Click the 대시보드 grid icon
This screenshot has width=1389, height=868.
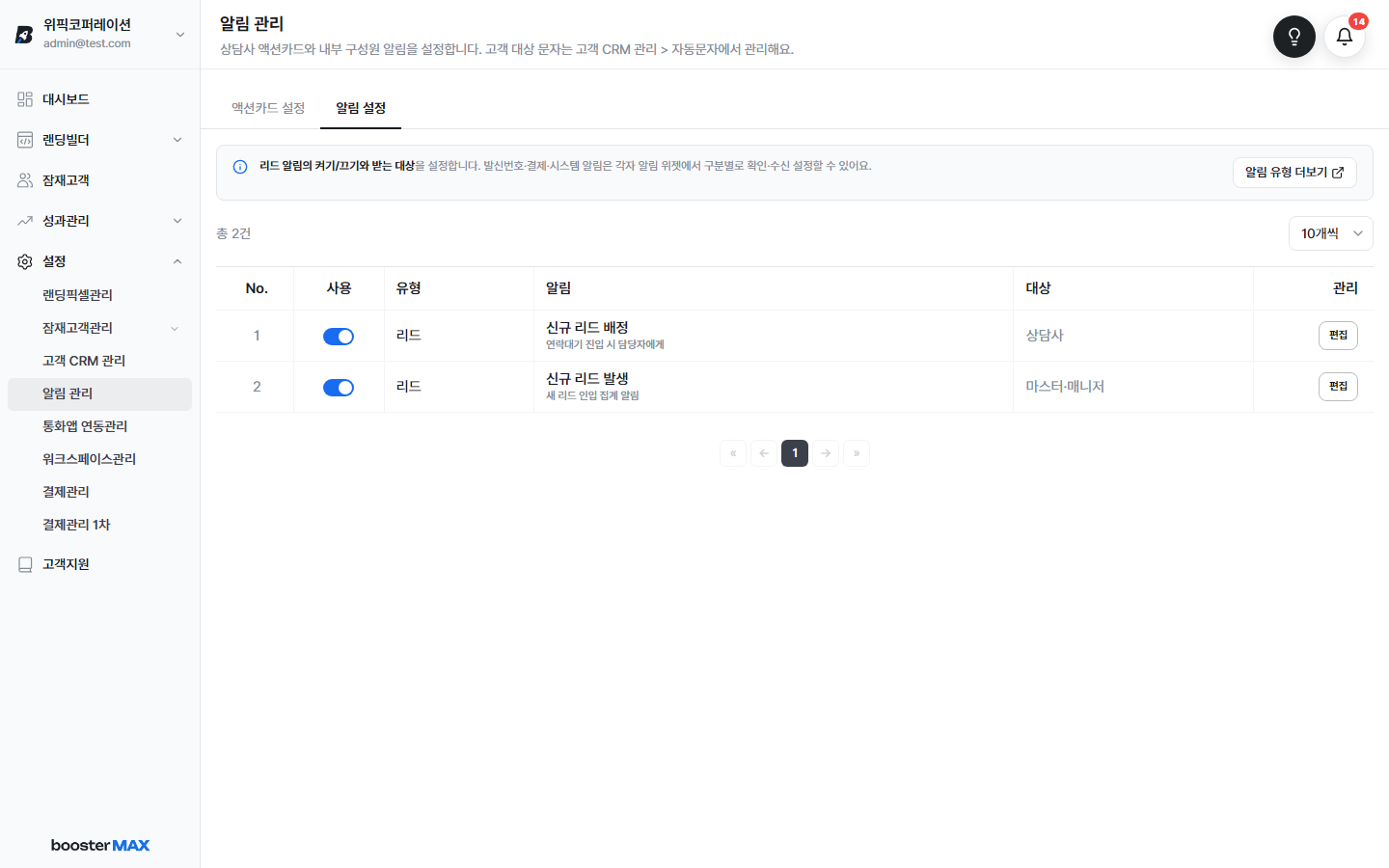tap(25, 99)
